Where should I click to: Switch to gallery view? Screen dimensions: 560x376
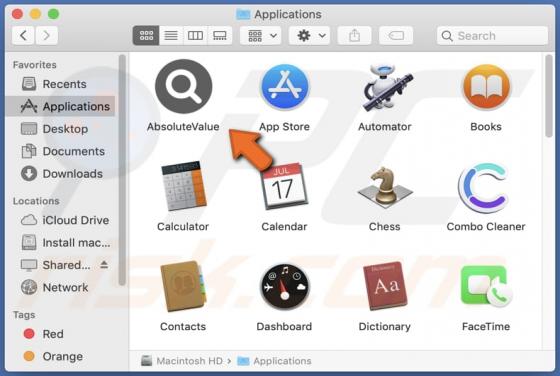(x=220, y=35)
